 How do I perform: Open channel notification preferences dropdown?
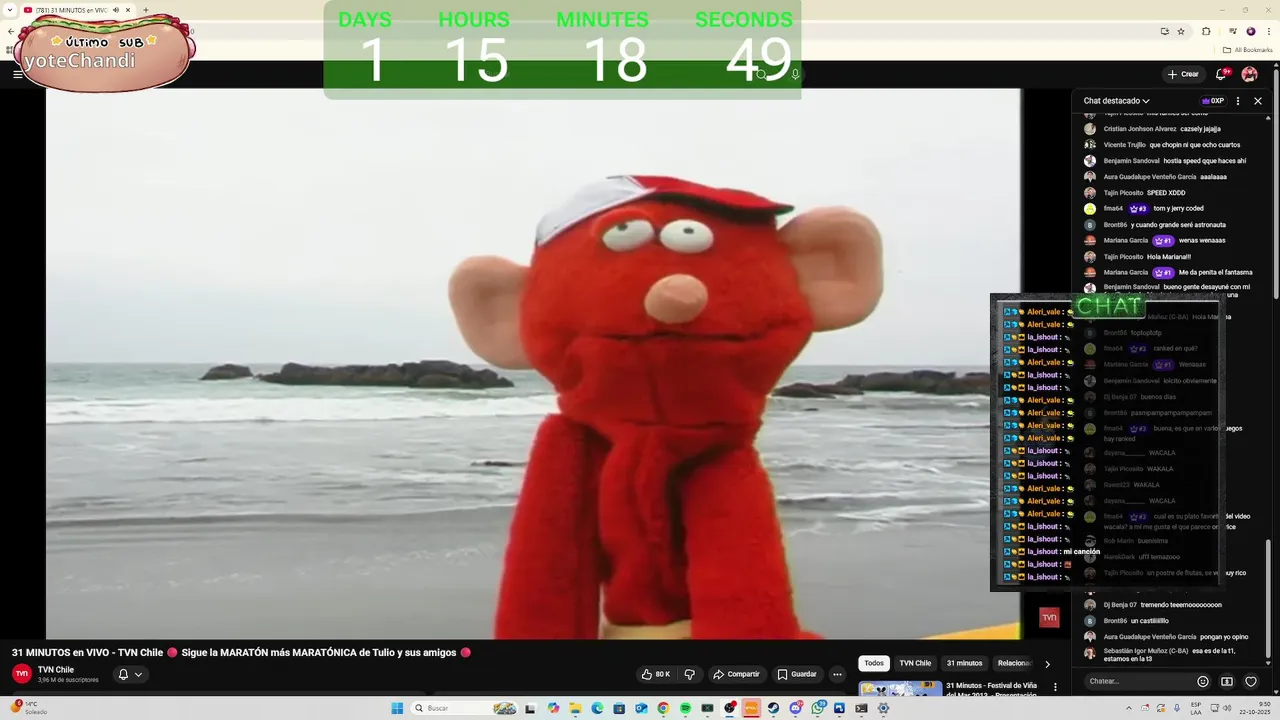coord(130,674)
